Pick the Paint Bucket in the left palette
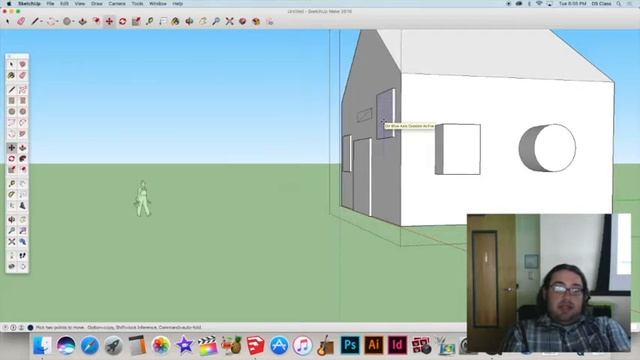Image resolution: width=640 pixels, height=360 pixels. click(11, 76)
